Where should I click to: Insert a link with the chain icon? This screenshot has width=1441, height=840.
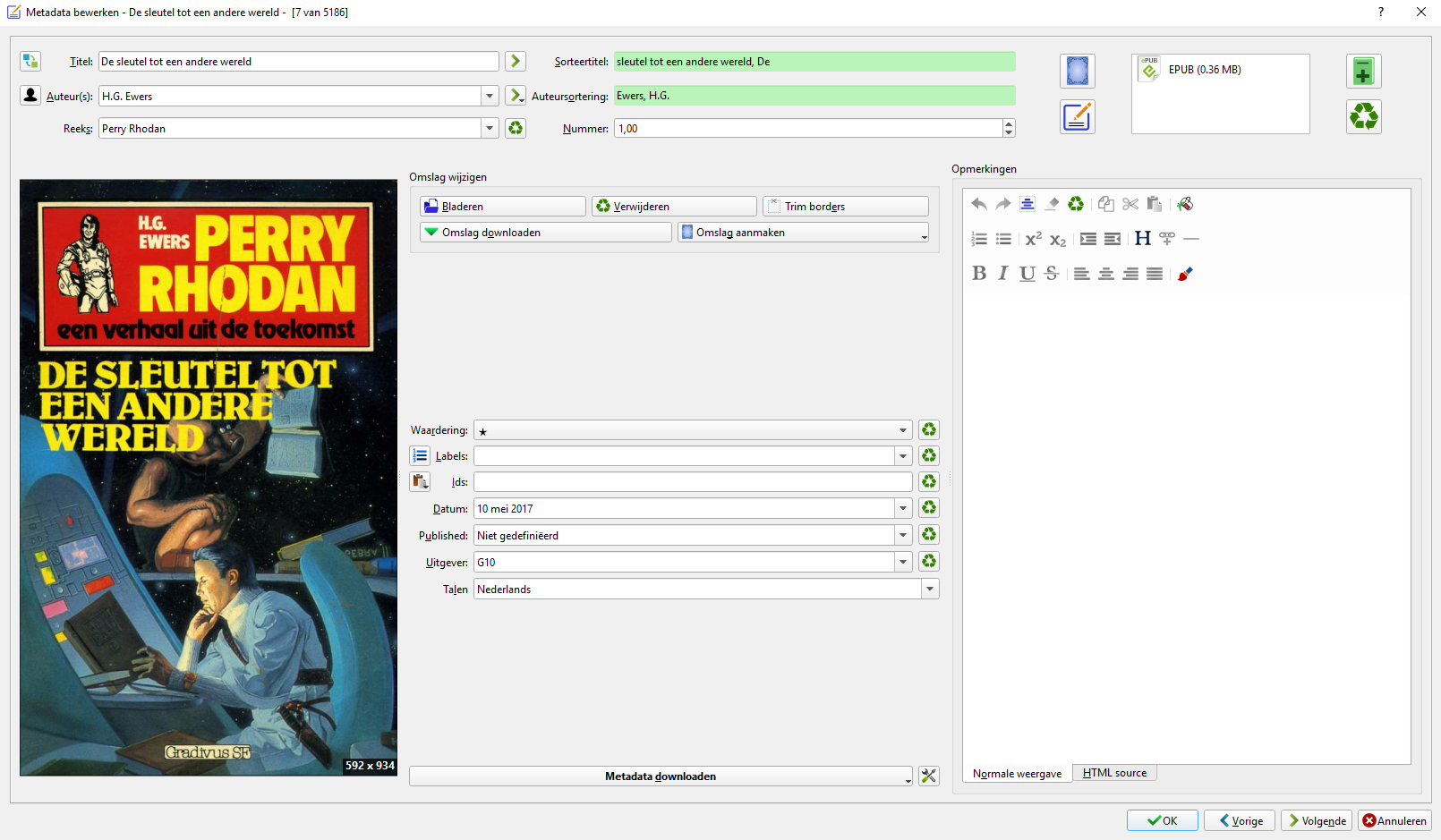click(1167, 239)
